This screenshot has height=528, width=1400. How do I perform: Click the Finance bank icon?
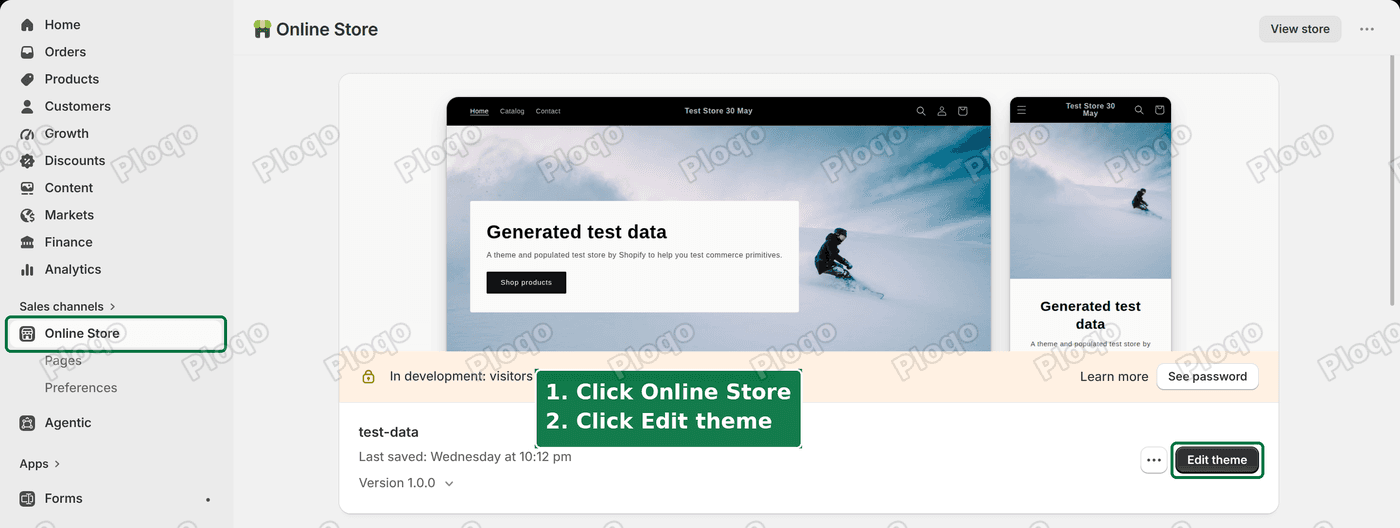click(28, 242)
